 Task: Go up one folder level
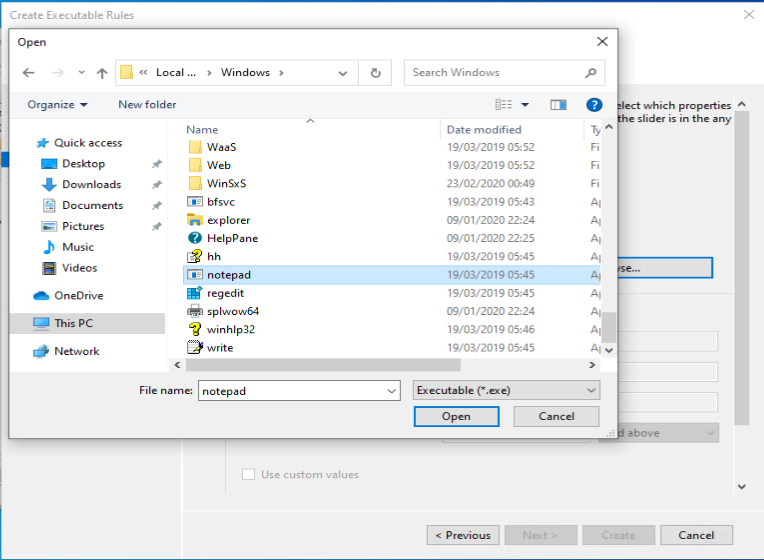coord(102,73)
